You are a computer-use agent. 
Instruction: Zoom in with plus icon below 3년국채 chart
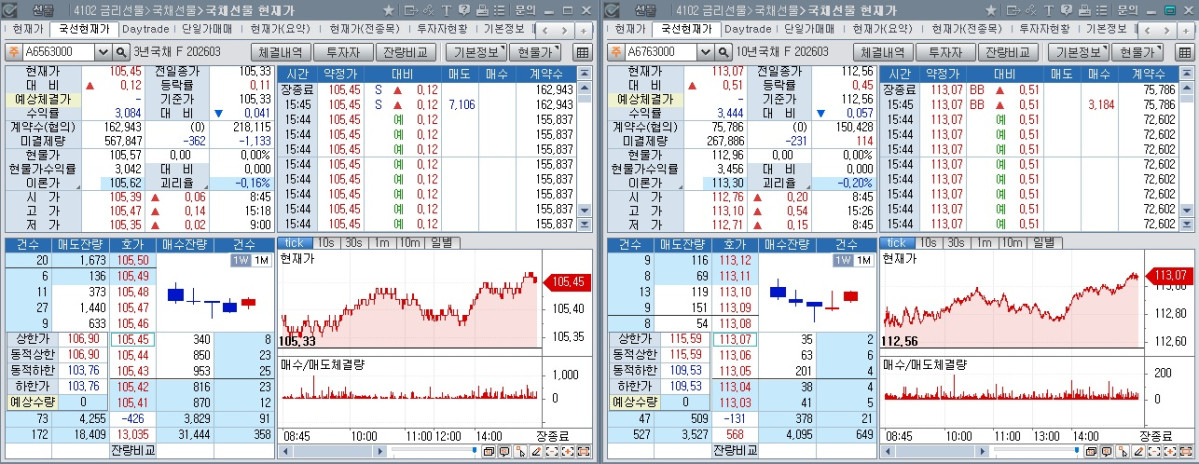(567, 451)
